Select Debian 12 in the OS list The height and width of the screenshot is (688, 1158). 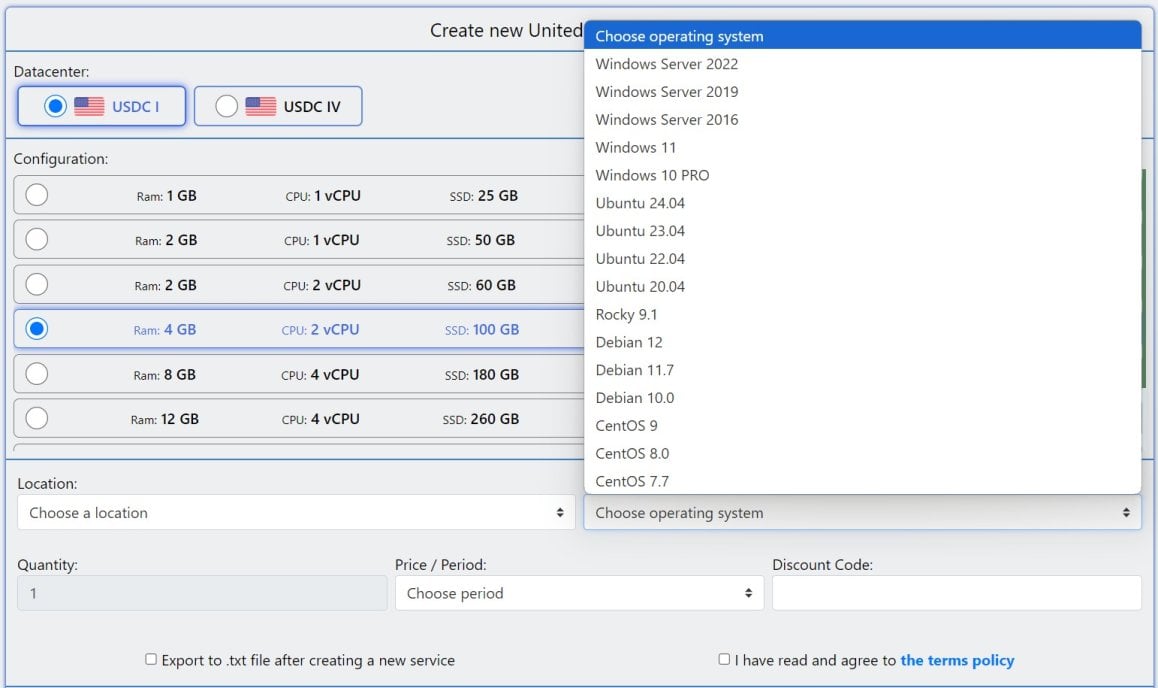863,342
